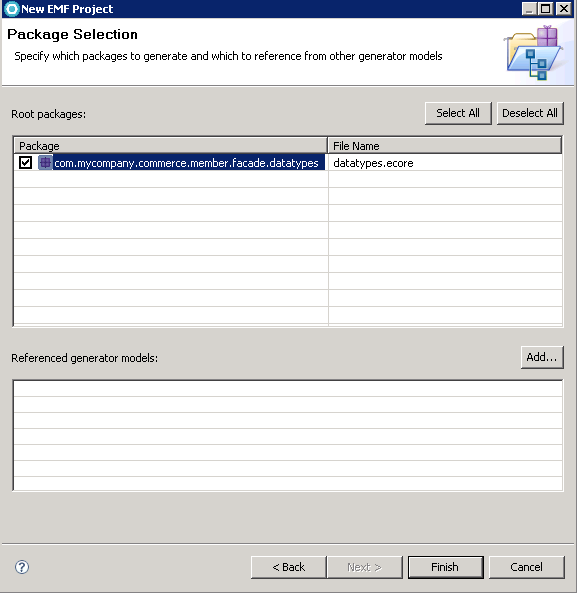
Task: Open help via the question mark icon
Action: coord(22,567)
